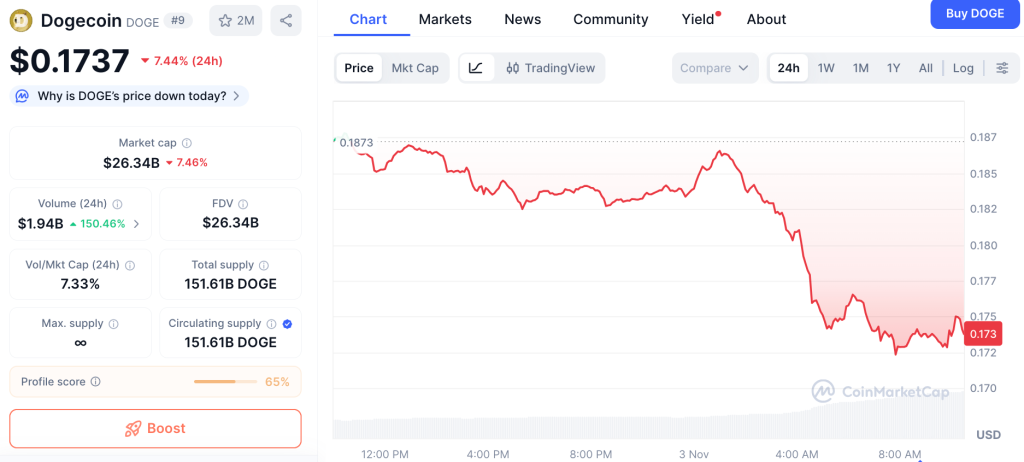Open the share icon button
This screenshot has width=1024, height=462.
(285, 20)
